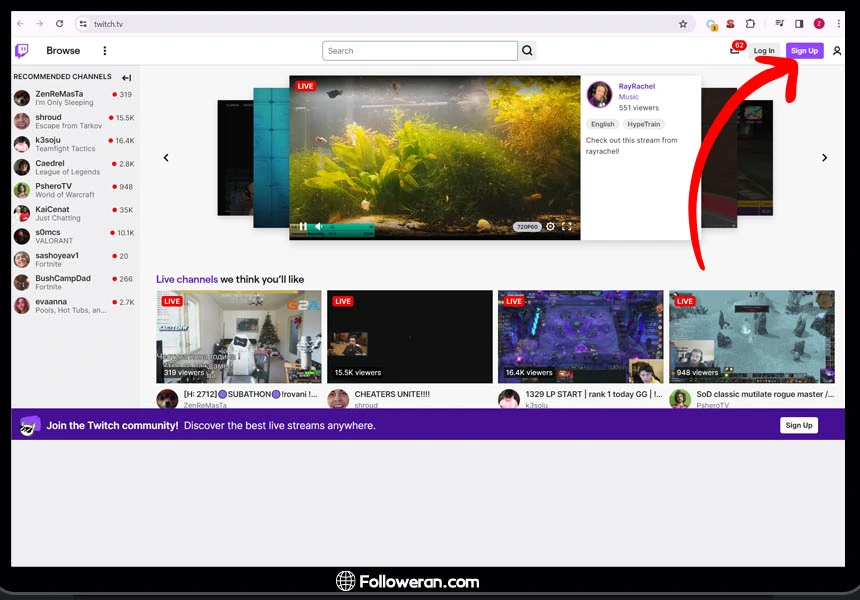Click the Log In button
The height and width of the screenshot is (600, 860).
(x=764, y=51)
